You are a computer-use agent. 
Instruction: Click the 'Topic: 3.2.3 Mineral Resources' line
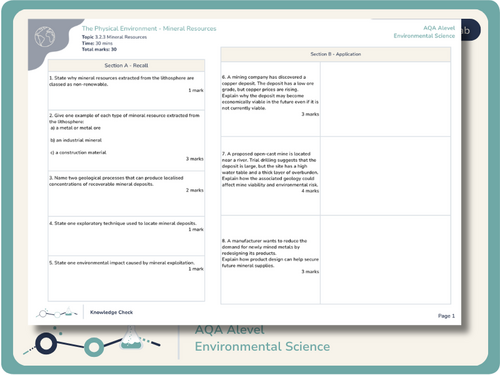114,37
